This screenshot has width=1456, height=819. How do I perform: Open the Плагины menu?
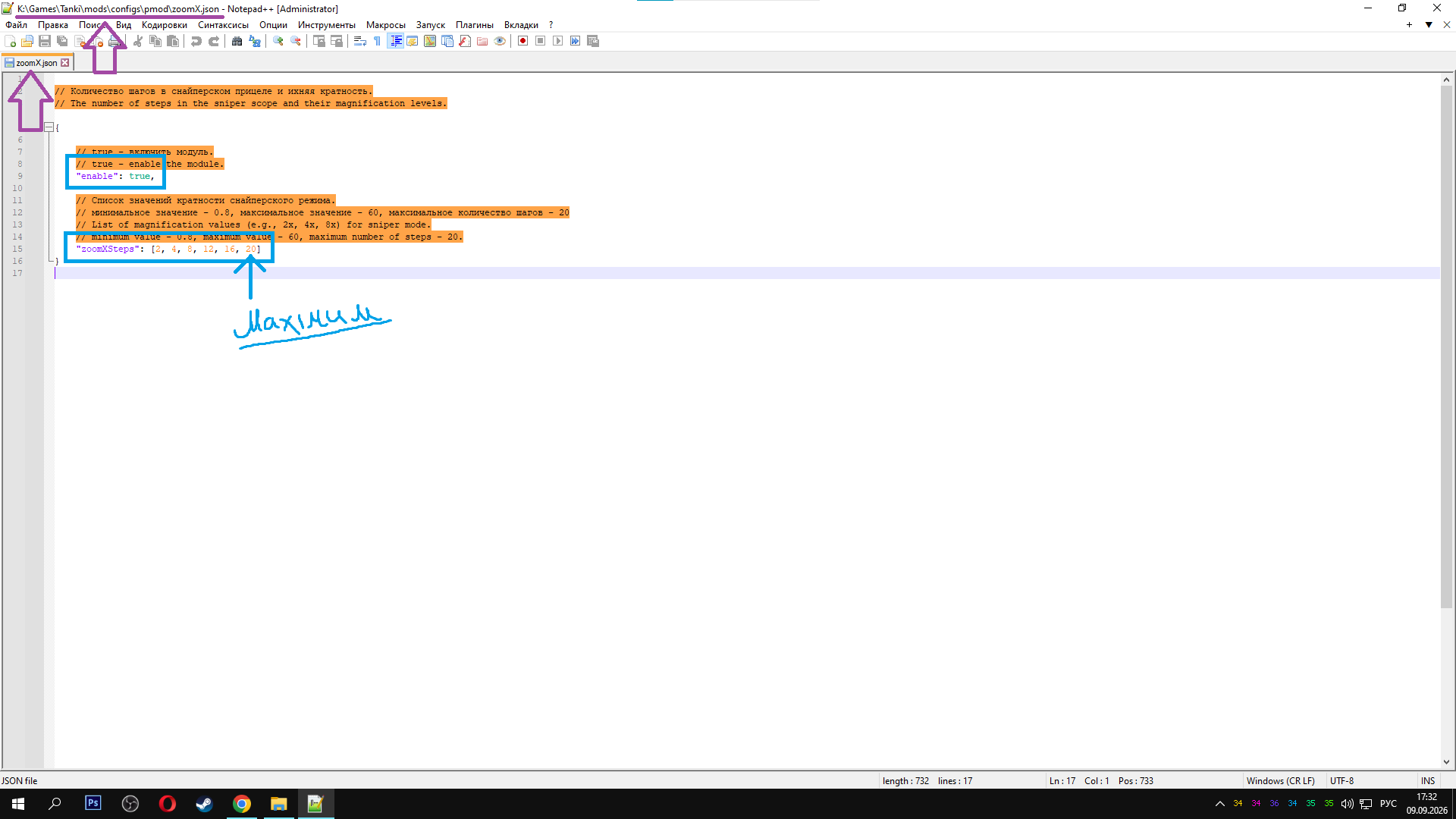[475, 25]
